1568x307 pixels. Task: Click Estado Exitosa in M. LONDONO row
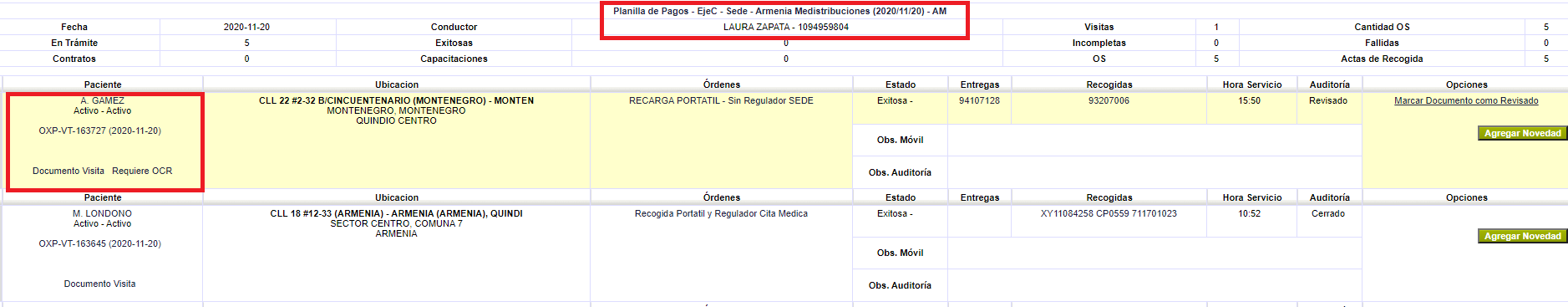click(x=895, y=213)
